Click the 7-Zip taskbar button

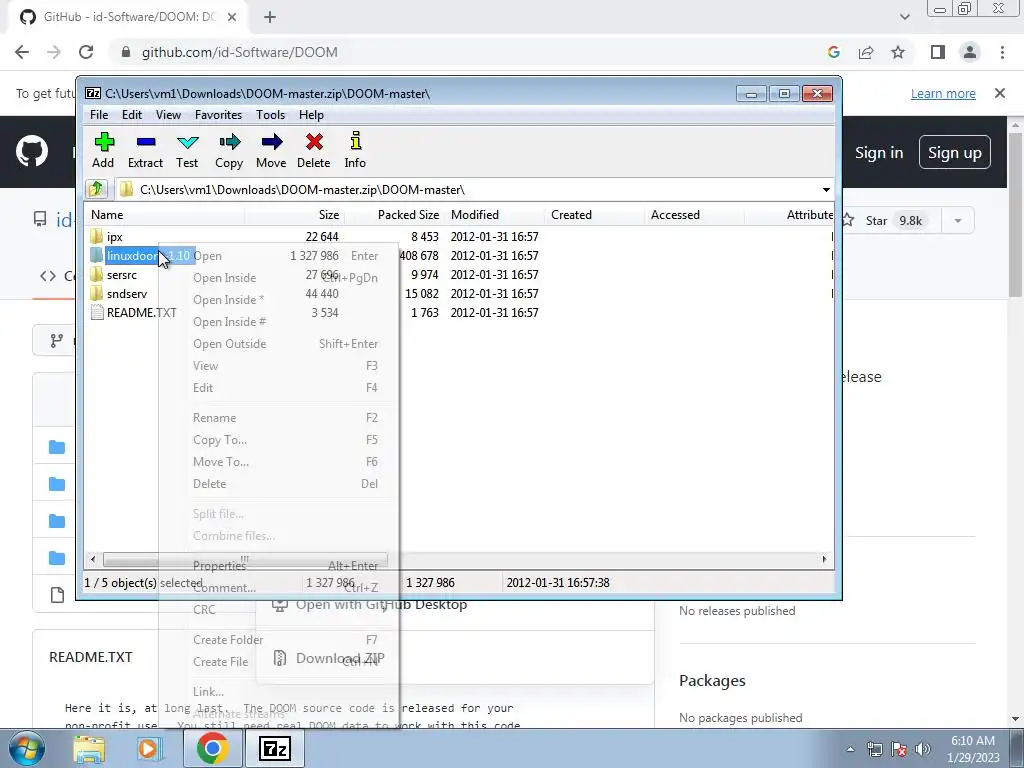274,748
